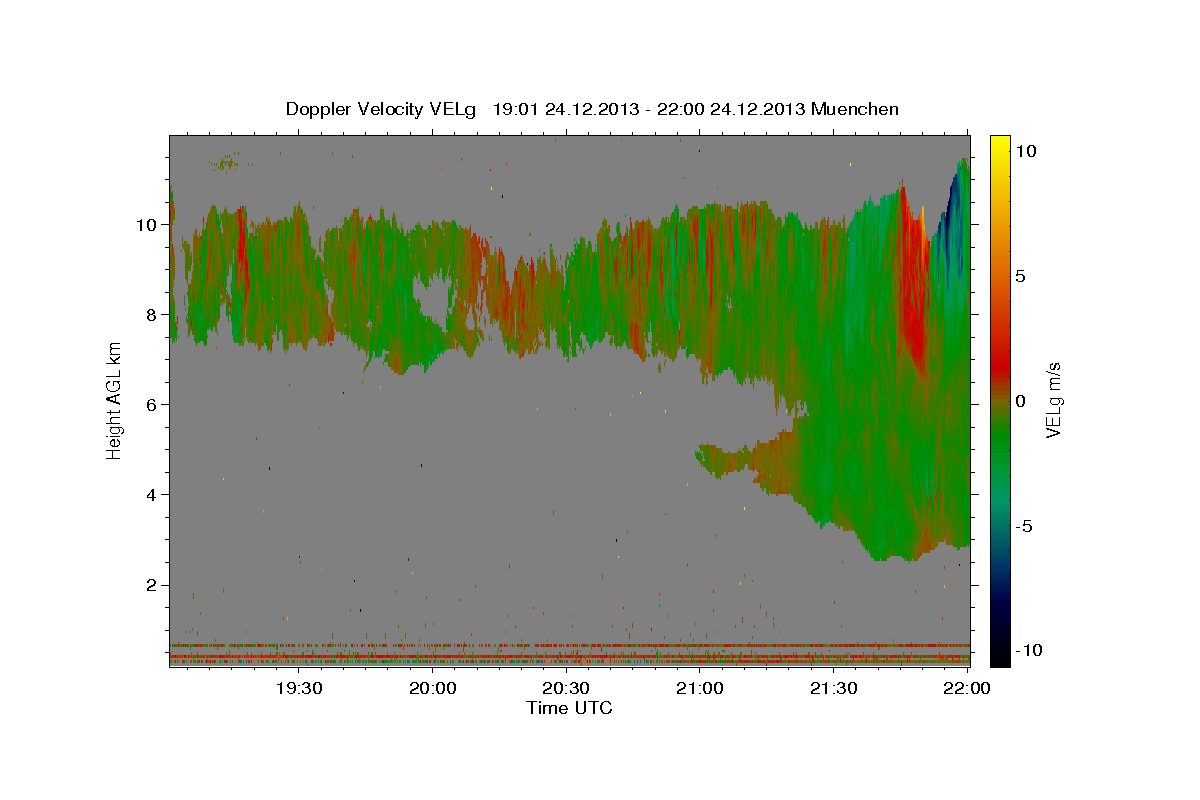Click the '20:00' time axis label
The image size is (1200, 800).
coord(433,688)
